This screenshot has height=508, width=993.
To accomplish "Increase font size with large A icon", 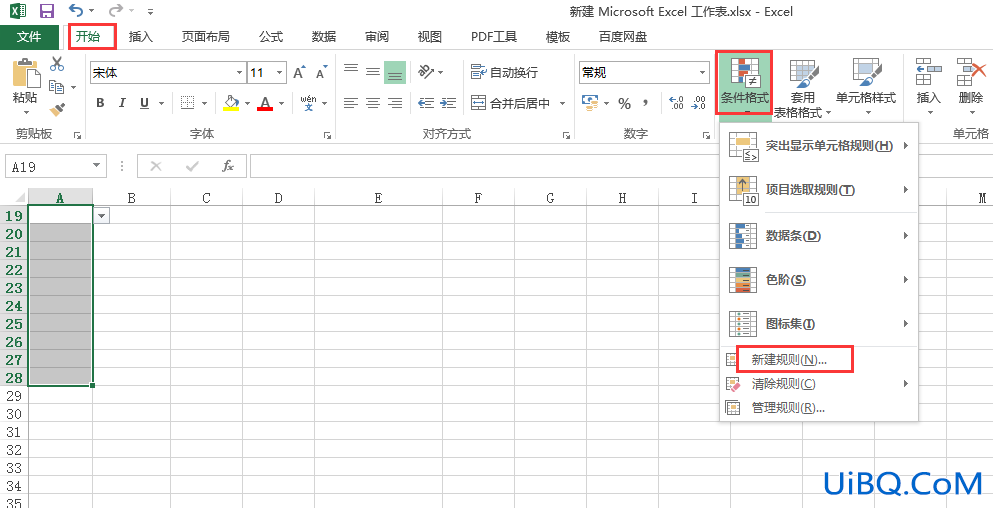I will tap(300, 73).
